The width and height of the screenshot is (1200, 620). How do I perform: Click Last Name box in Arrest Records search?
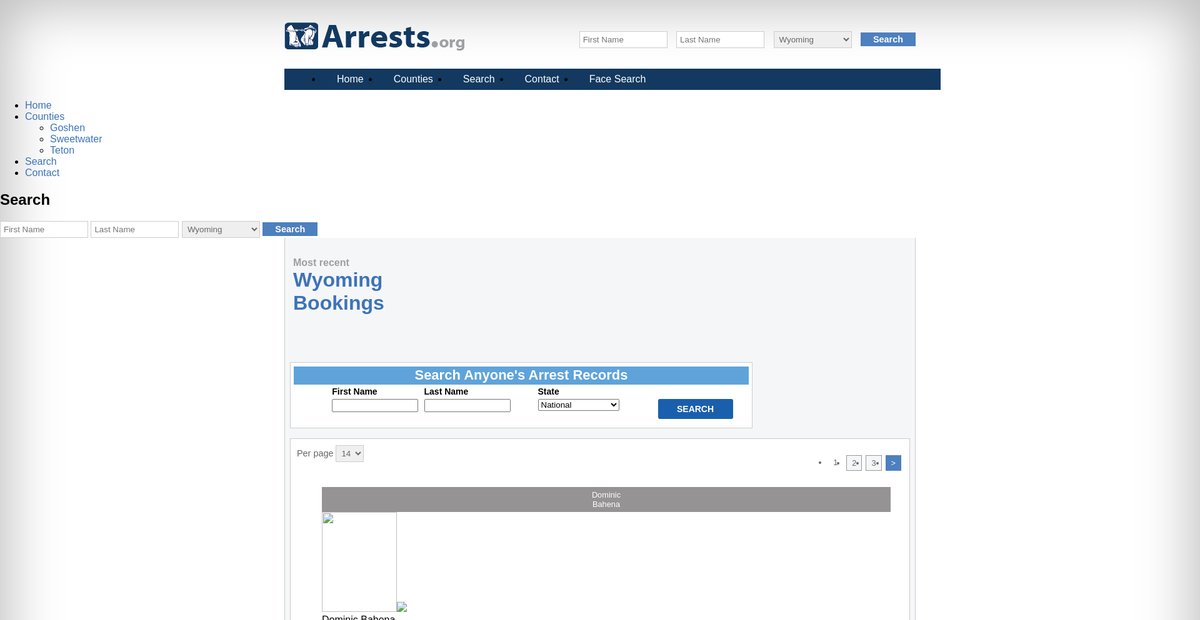[x=467, y=406]
